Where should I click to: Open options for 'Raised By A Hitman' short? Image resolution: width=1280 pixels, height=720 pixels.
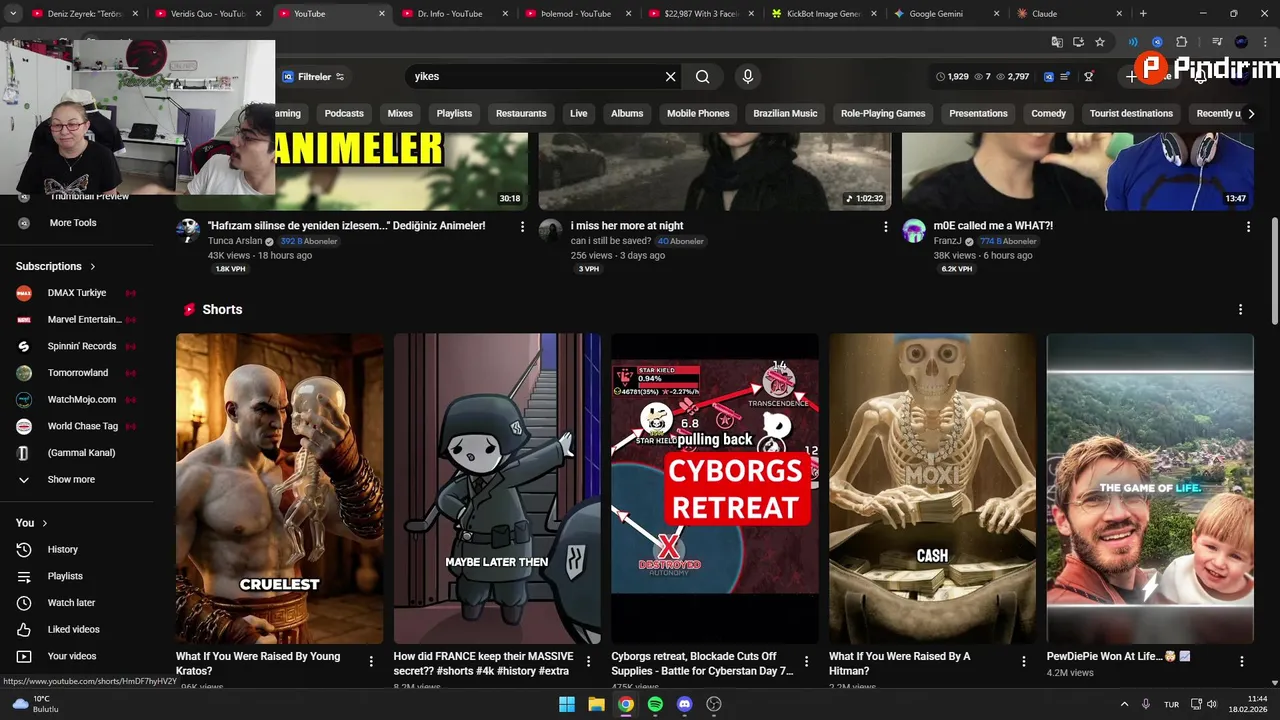(1023, 661)
